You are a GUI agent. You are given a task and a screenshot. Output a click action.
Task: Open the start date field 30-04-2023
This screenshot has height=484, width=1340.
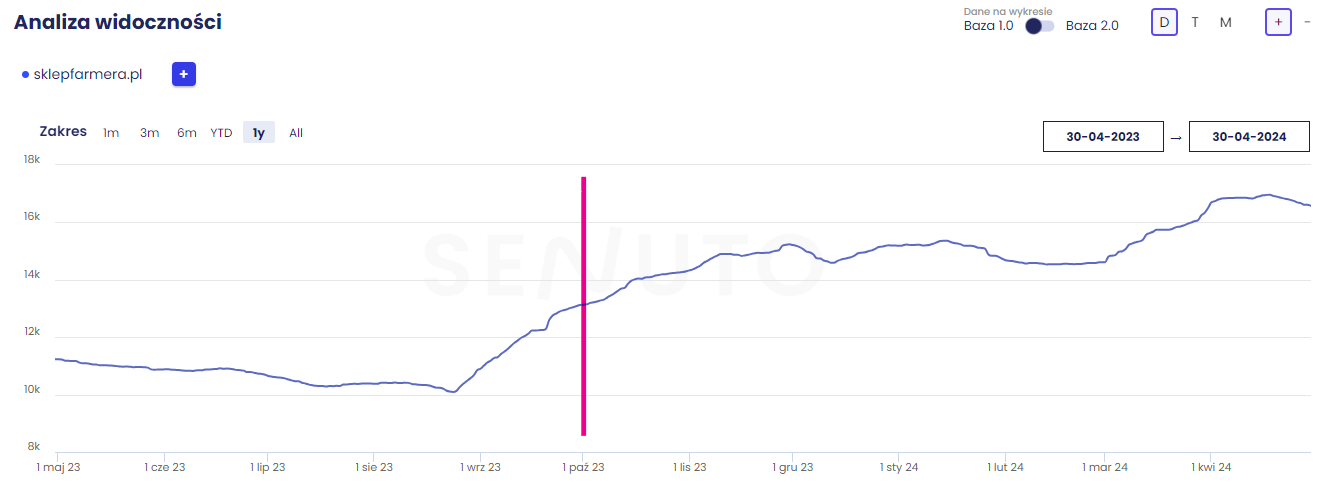pyautogui.click(x=1103, y=137)
